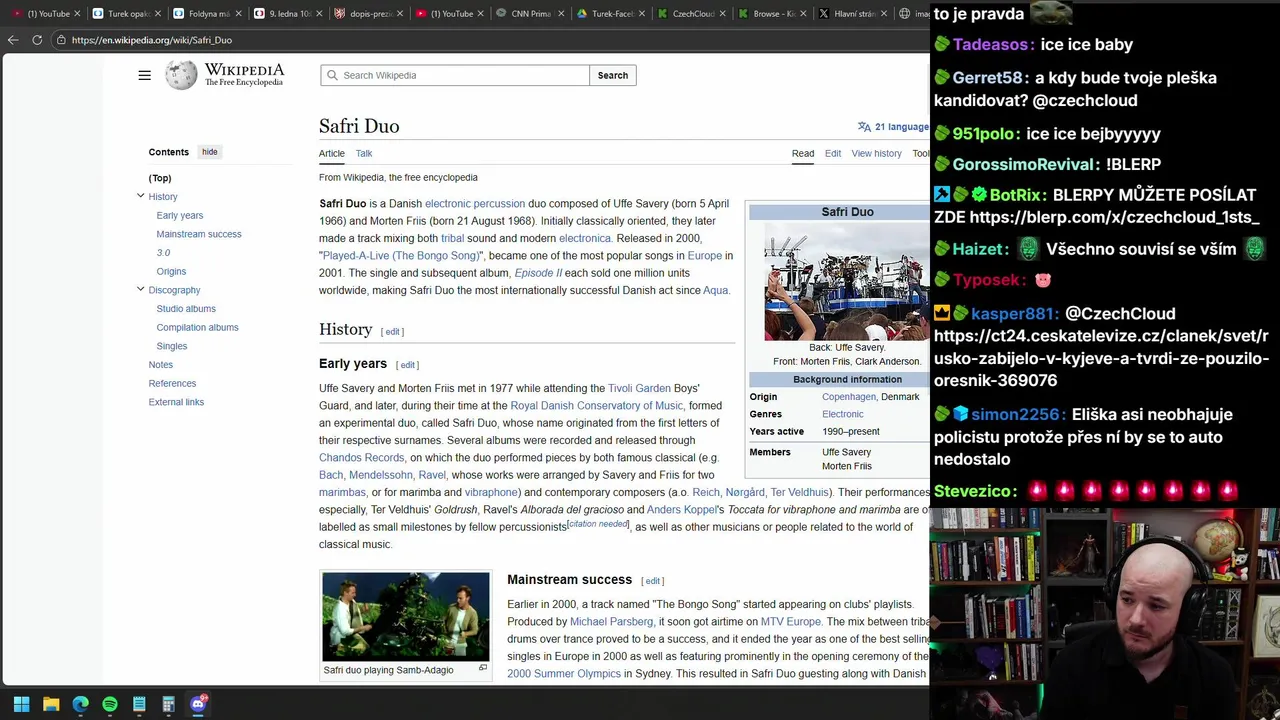Jump to Studio albums in Contents
The height and width of the screenshot is (720, 1280).
pos(186,308)
